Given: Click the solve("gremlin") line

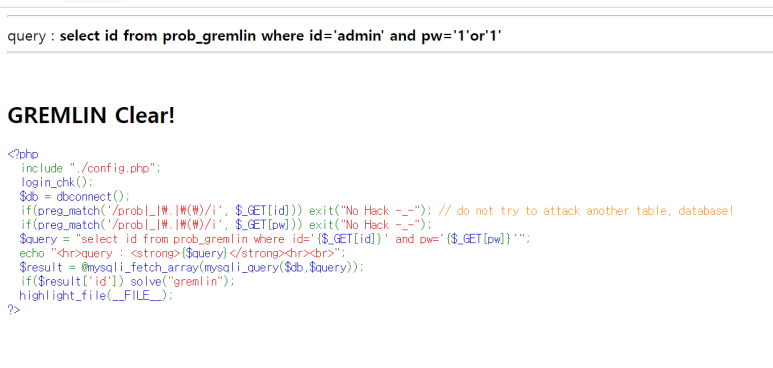Looking at the screenshot, I should 128,282.
